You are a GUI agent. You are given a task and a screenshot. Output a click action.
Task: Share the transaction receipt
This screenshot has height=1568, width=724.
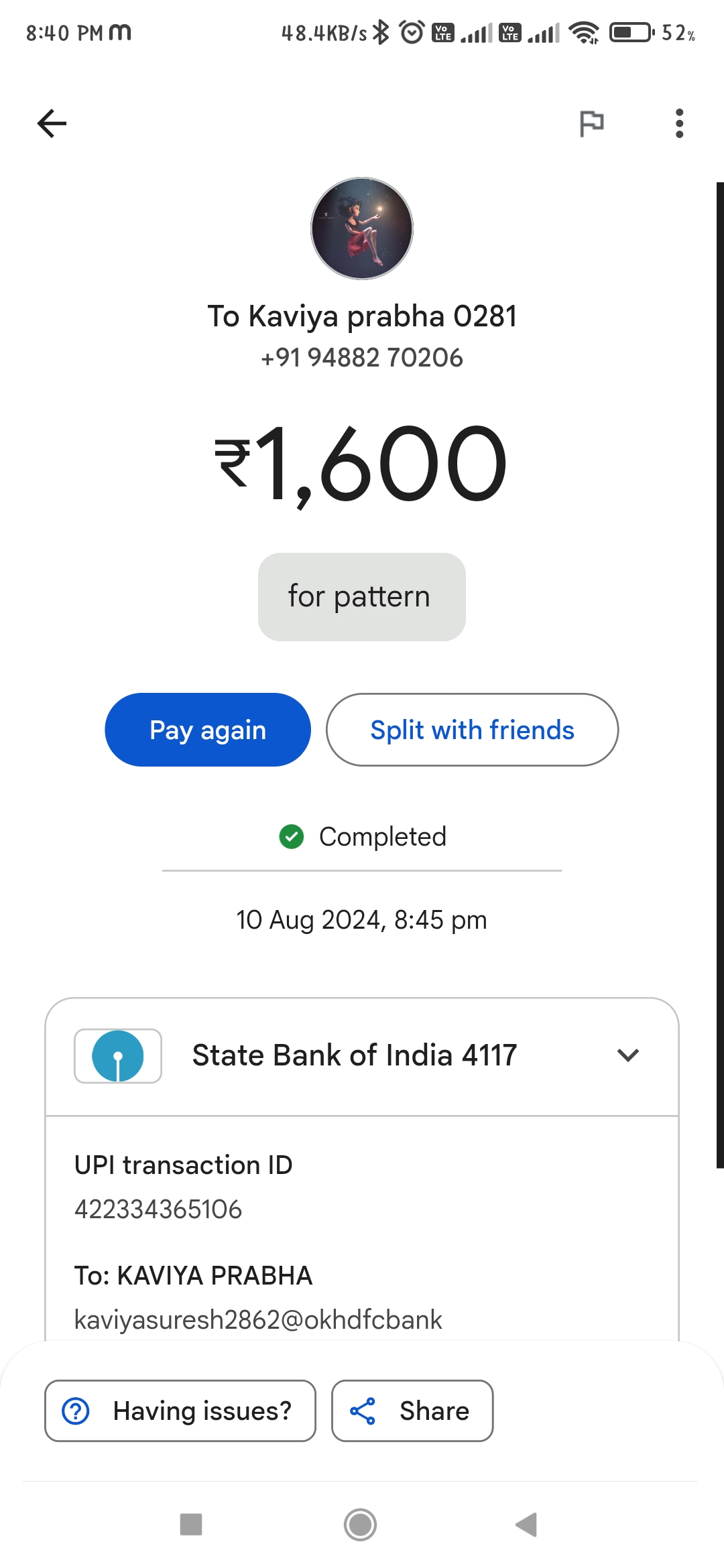pyautogui.click(x=412, y=1411)
